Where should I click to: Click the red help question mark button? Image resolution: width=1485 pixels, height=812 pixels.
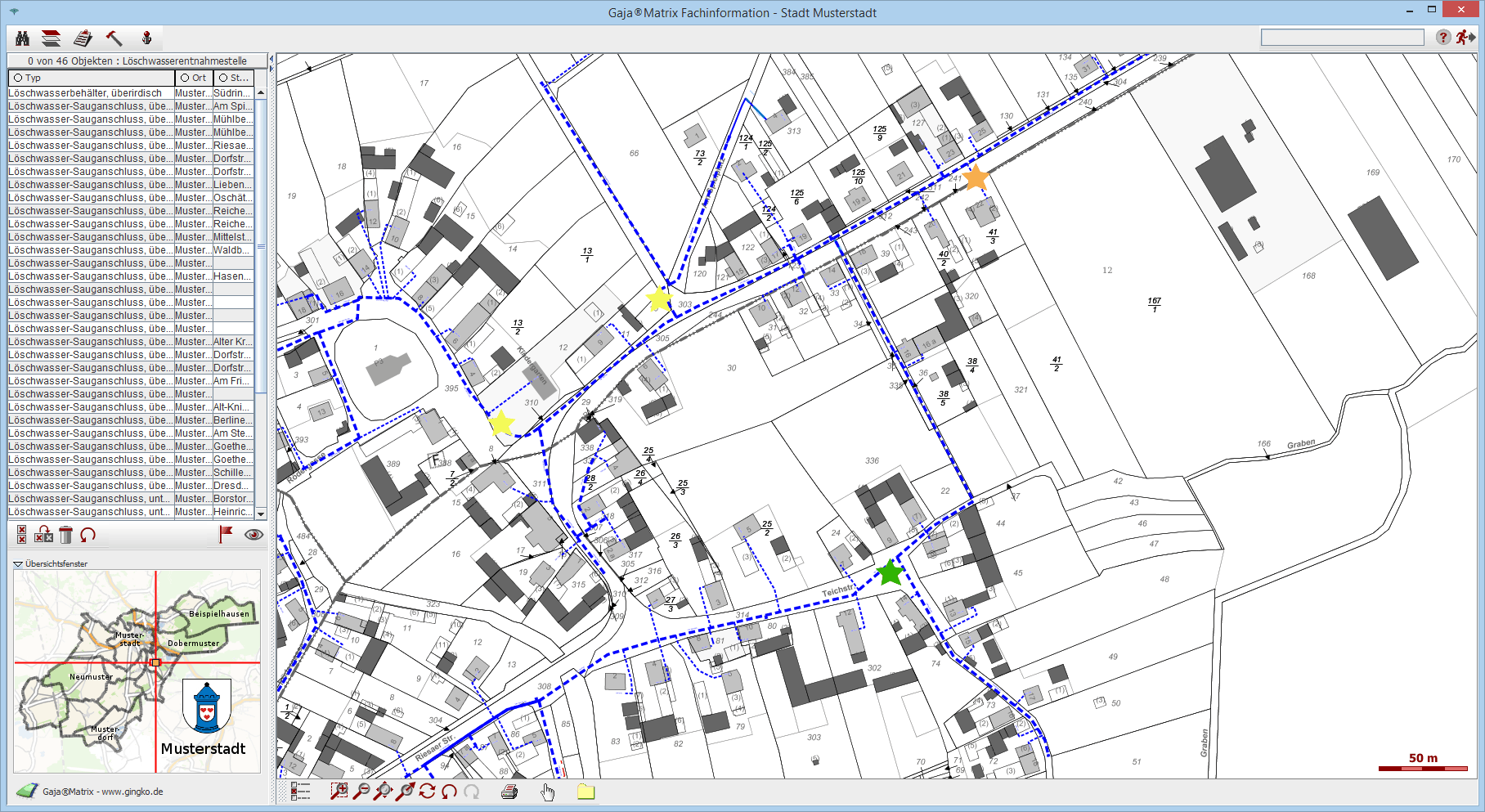[1443, 38]
